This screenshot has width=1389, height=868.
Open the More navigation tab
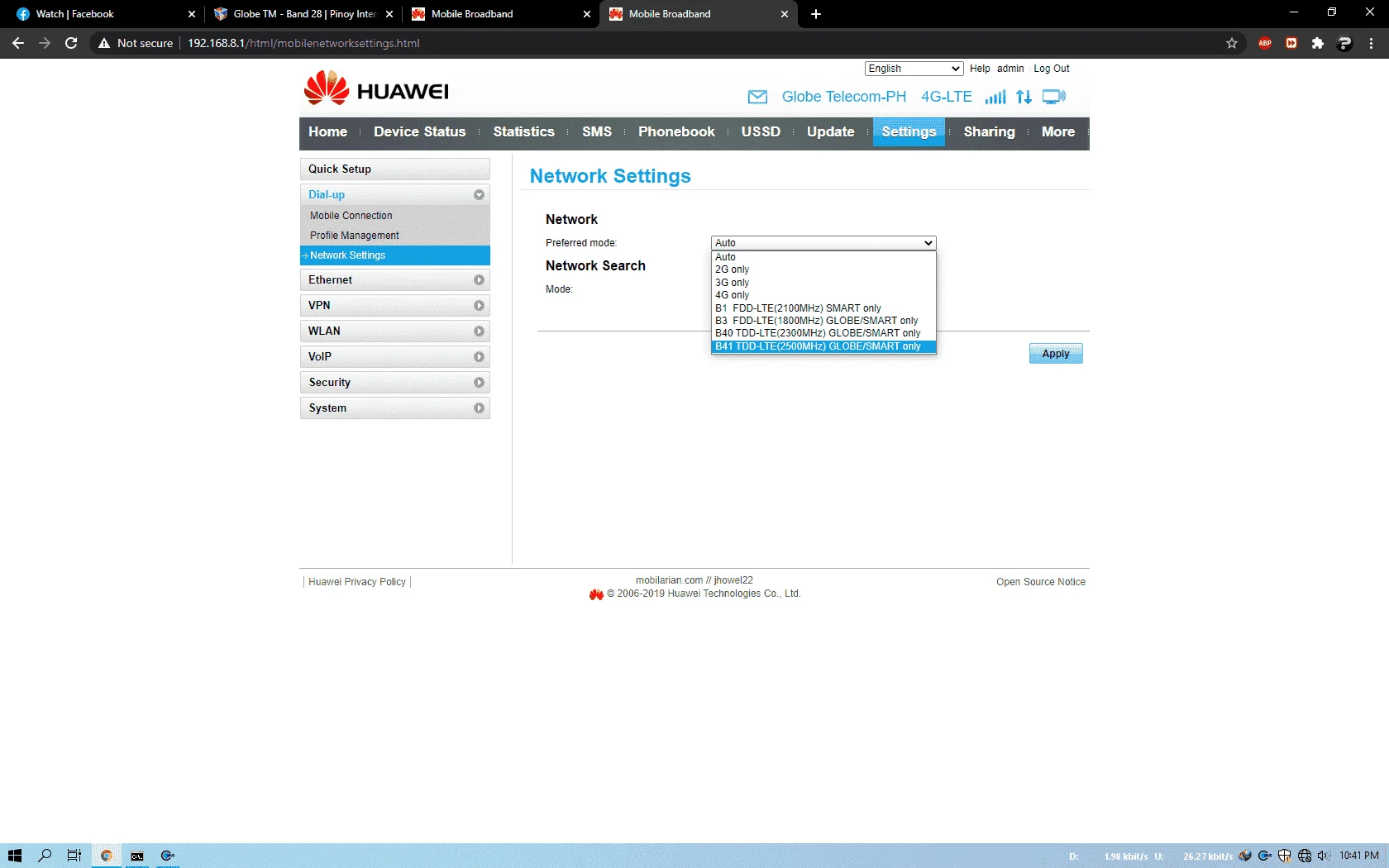[1058, 132]
